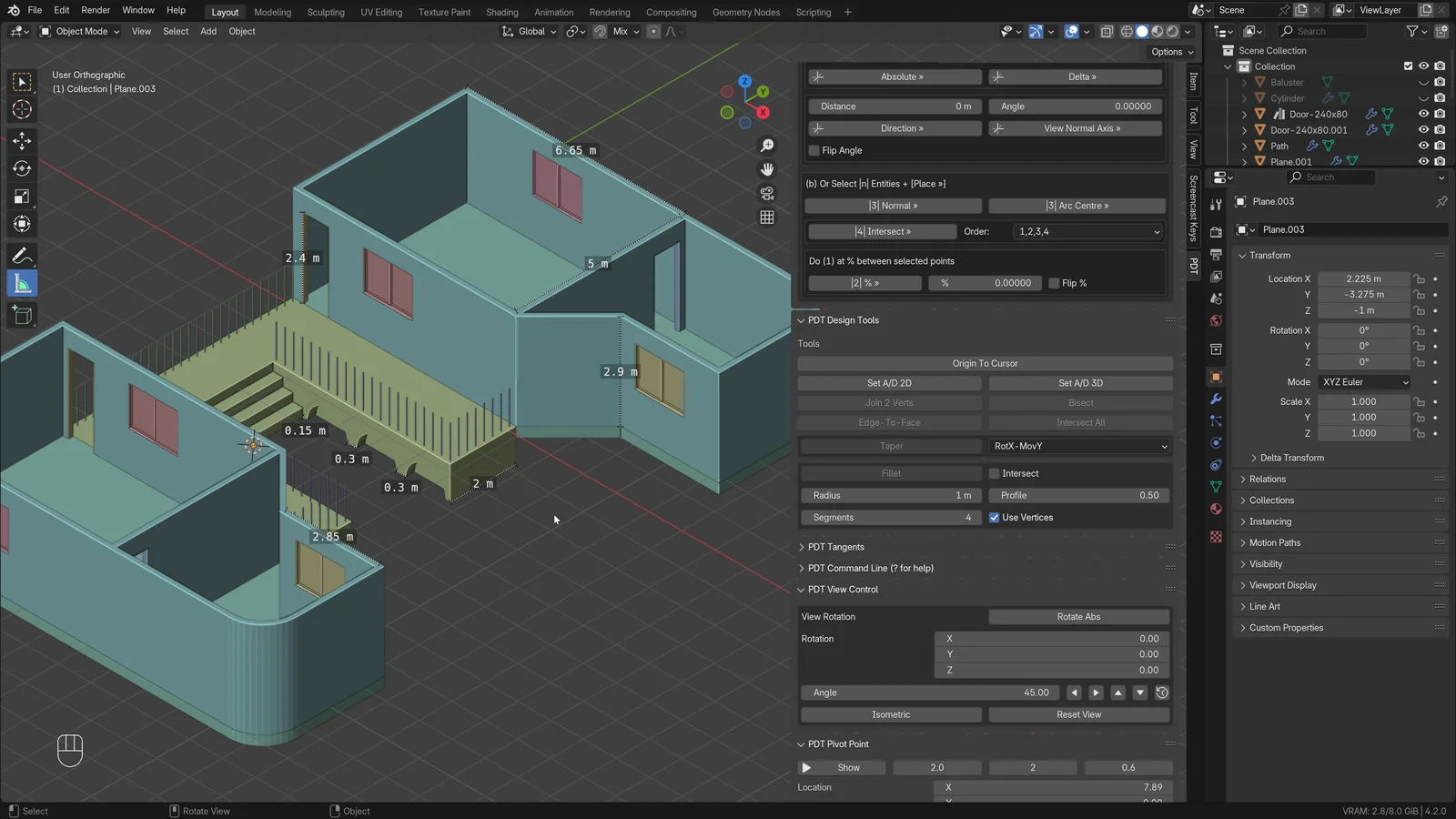This screenshot has width=1456, height=819.
Task: Select the Rotate tool in the toolbar
Action: coord(22,168)
